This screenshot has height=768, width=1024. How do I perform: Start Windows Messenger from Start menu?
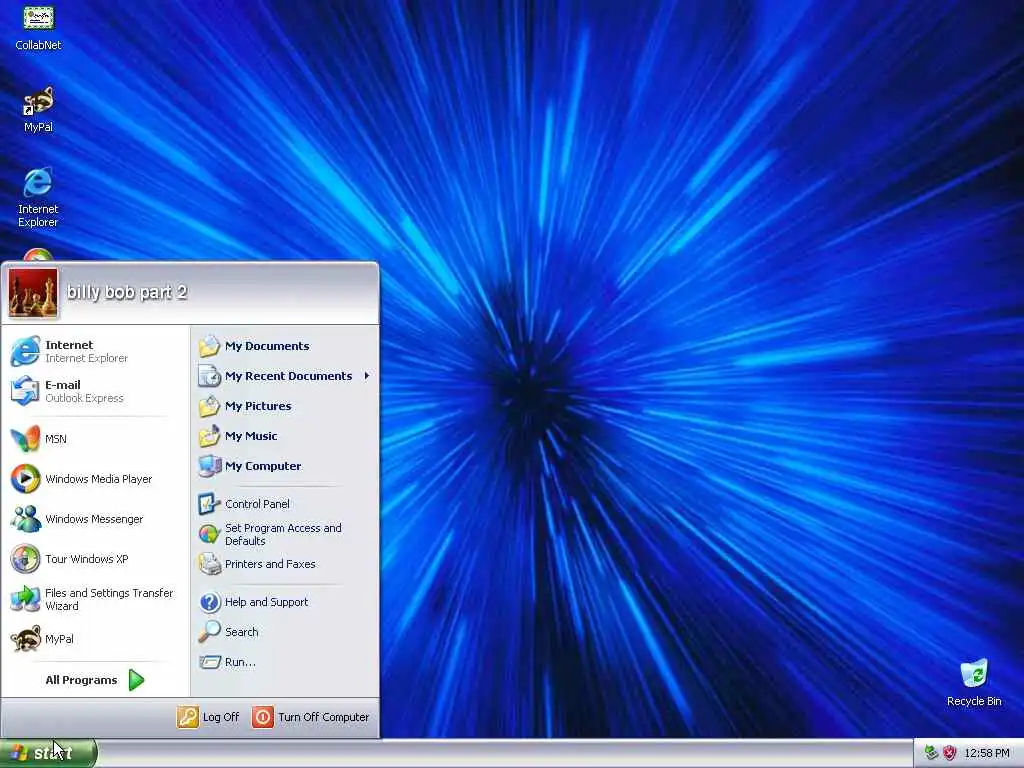(95, 519)
